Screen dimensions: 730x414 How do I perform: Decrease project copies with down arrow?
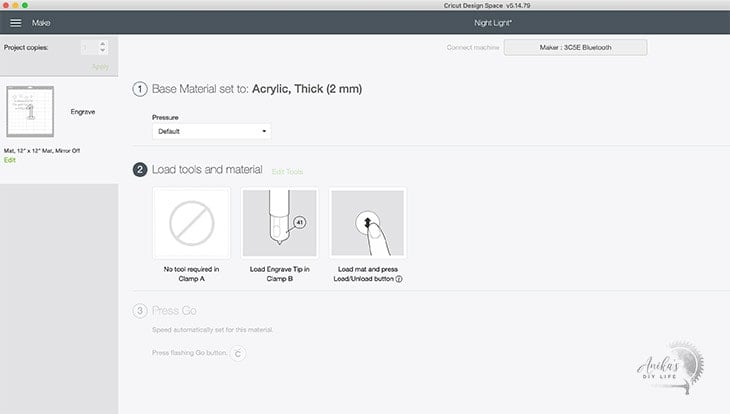102,50
